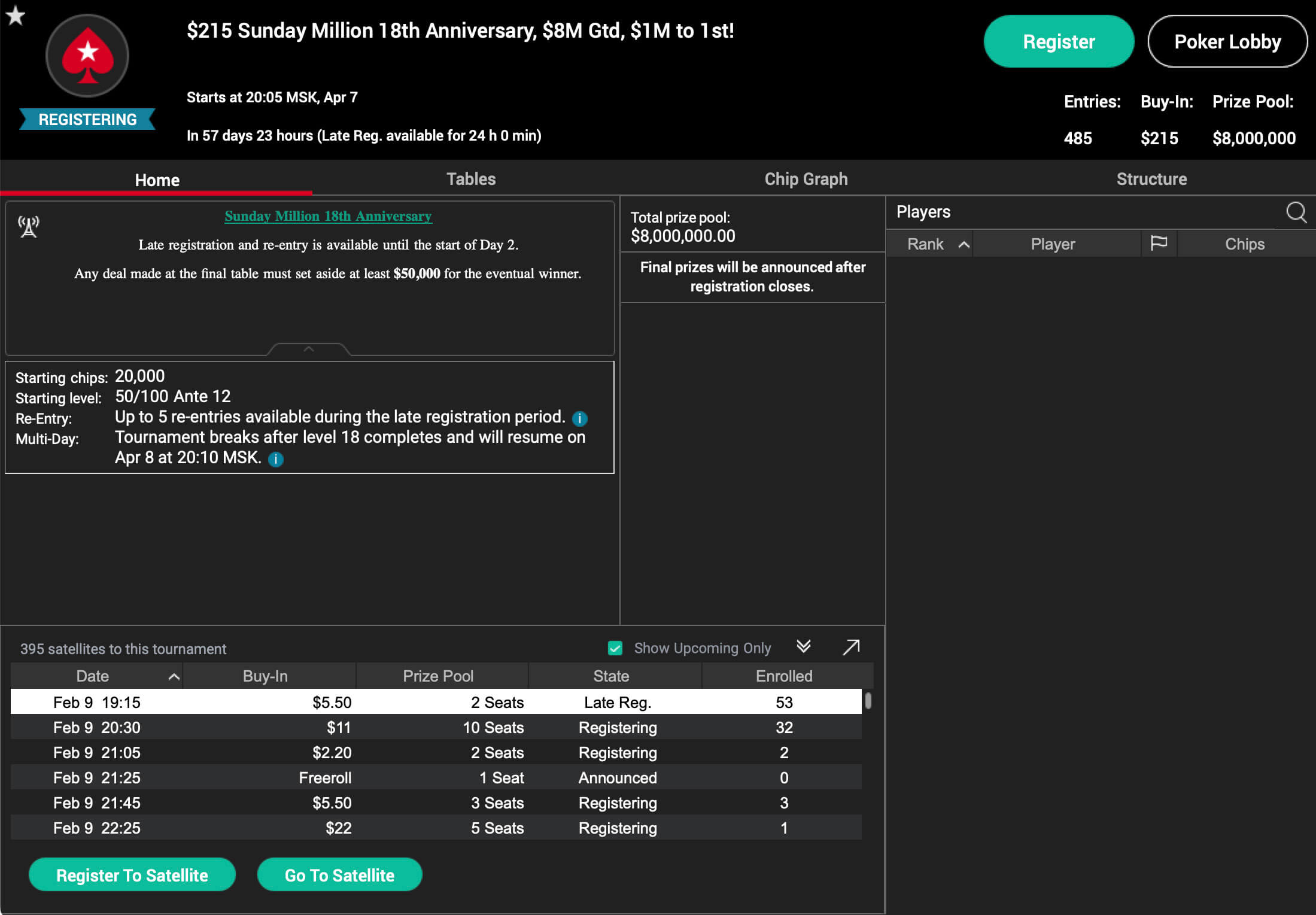Screen dimensions: 1316x915
Task: Open the Chip Graph tab
Action: (806, 179)
